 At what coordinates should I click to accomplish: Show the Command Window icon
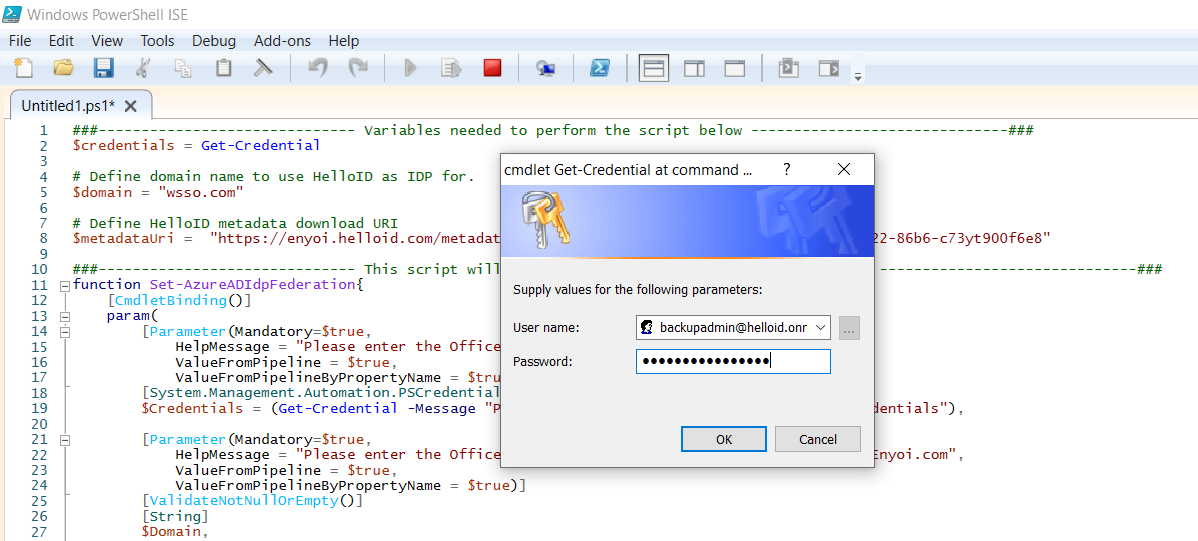coord(788,68)
